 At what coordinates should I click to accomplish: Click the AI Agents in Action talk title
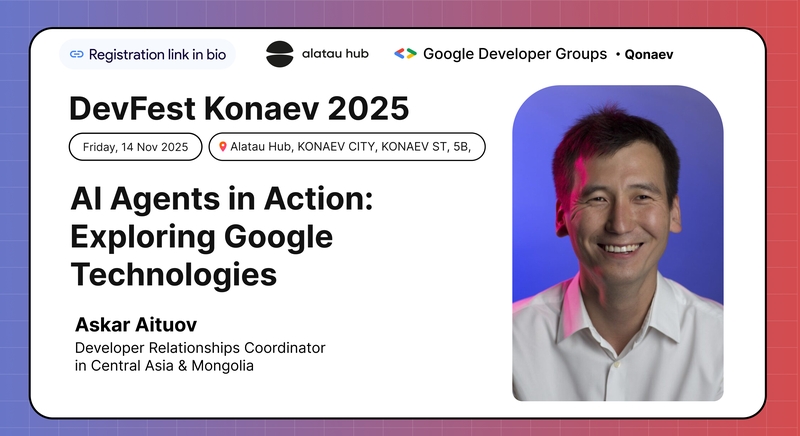(x=222, y=237)
